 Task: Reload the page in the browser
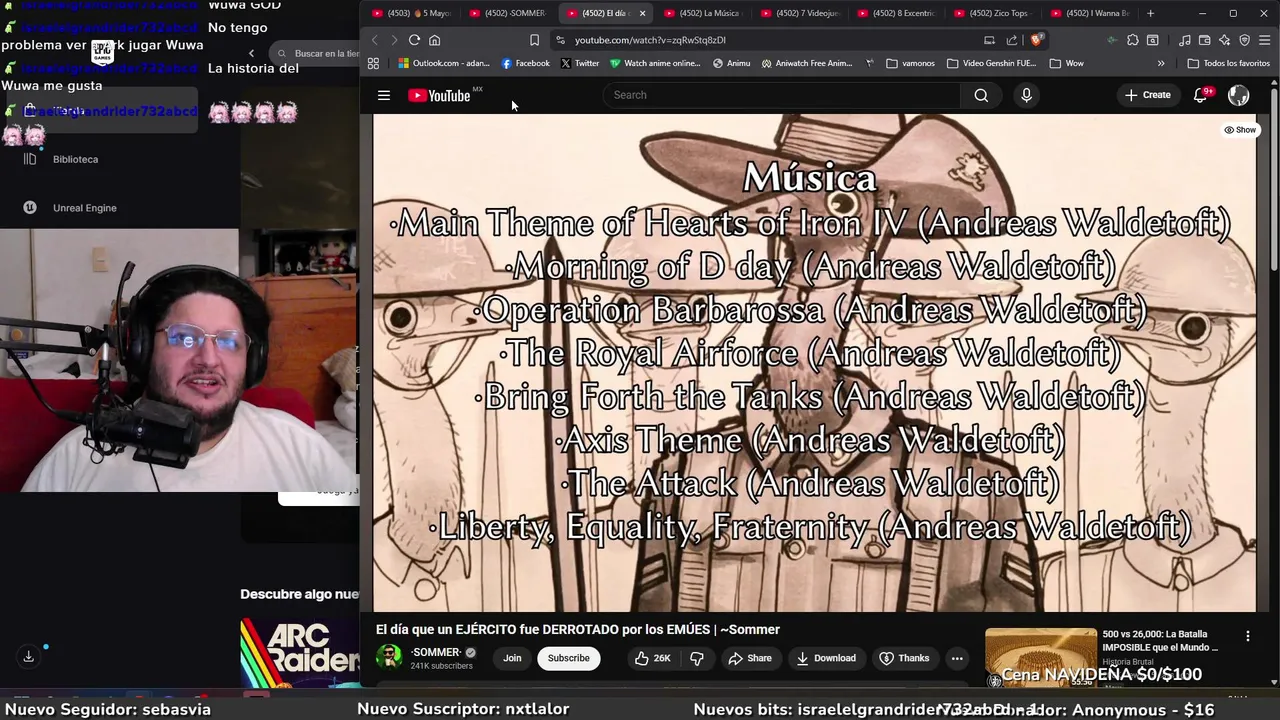pyautogui.click(x=414, y=40)
